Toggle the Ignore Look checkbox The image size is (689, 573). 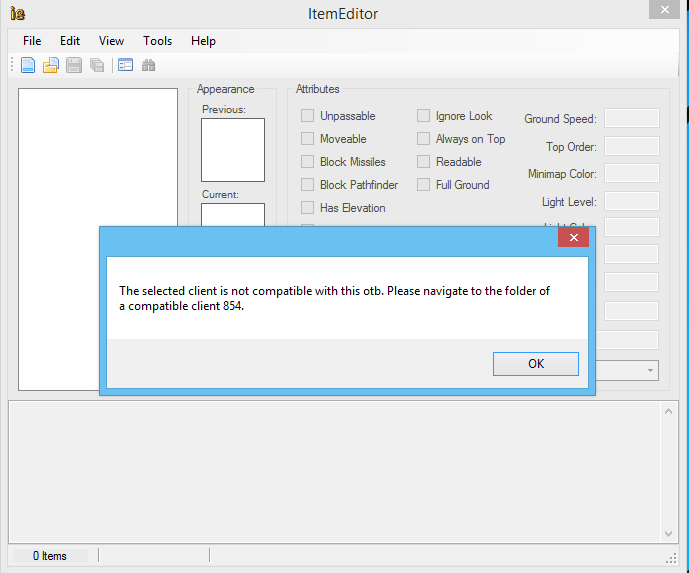pyautogui.click(x=423, y=116)
